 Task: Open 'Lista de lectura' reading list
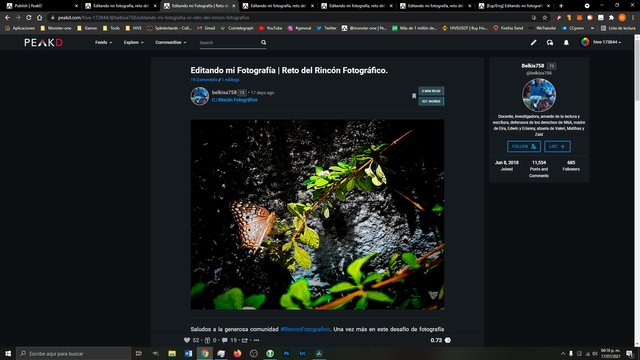[618, 28]
